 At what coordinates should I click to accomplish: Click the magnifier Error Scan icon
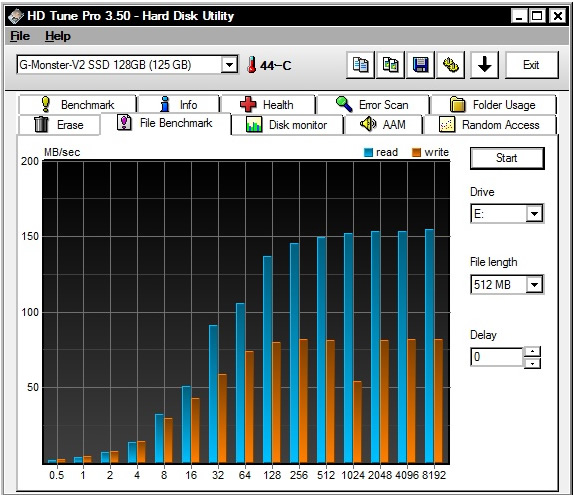(x=344, y=104)
